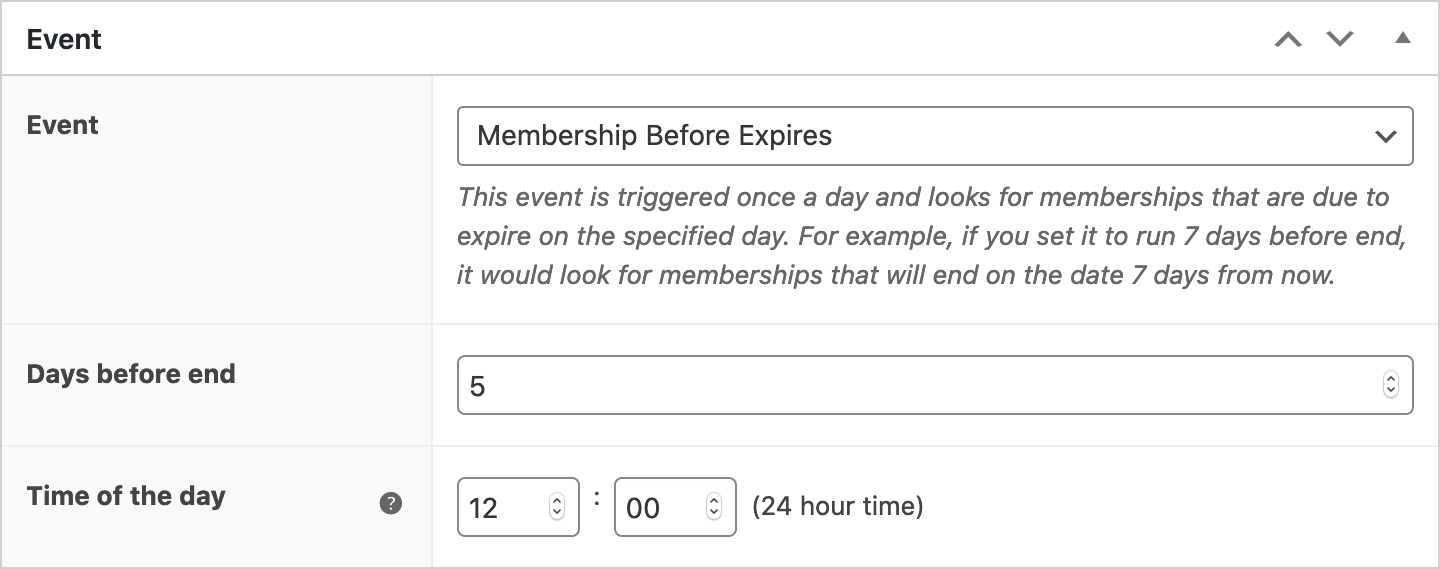
Task: Collapse the Event panel with triangle toggle
Action: tap(1403, 39)
